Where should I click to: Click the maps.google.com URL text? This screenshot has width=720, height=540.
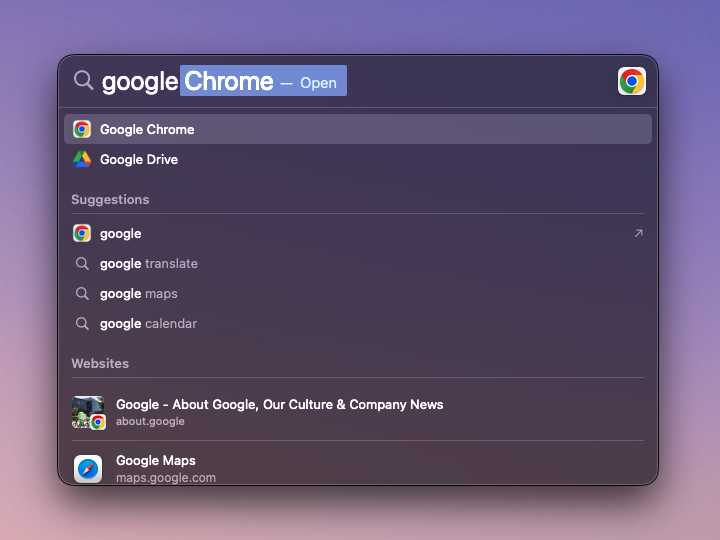pyautogui.click(x=166, y=478)
